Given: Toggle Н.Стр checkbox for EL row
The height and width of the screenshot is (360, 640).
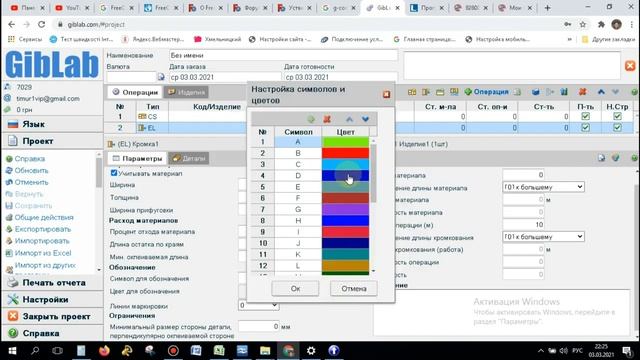Looking at the screenshot, I should 617,127.
